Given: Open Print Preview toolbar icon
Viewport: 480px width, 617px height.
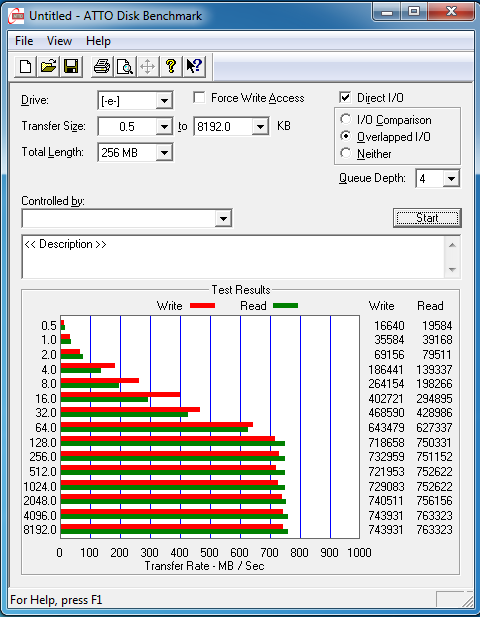Looking at the screenshot, I should click(125, 66).
